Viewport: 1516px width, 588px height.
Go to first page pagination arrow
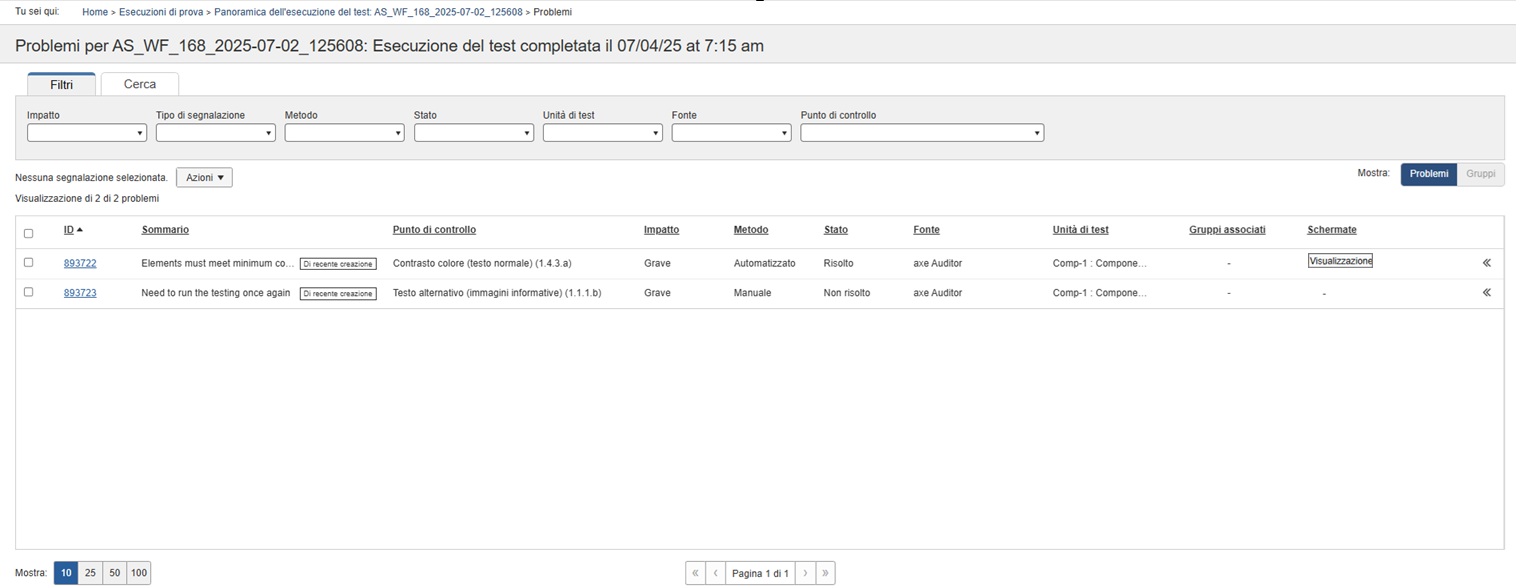point(695,573)
